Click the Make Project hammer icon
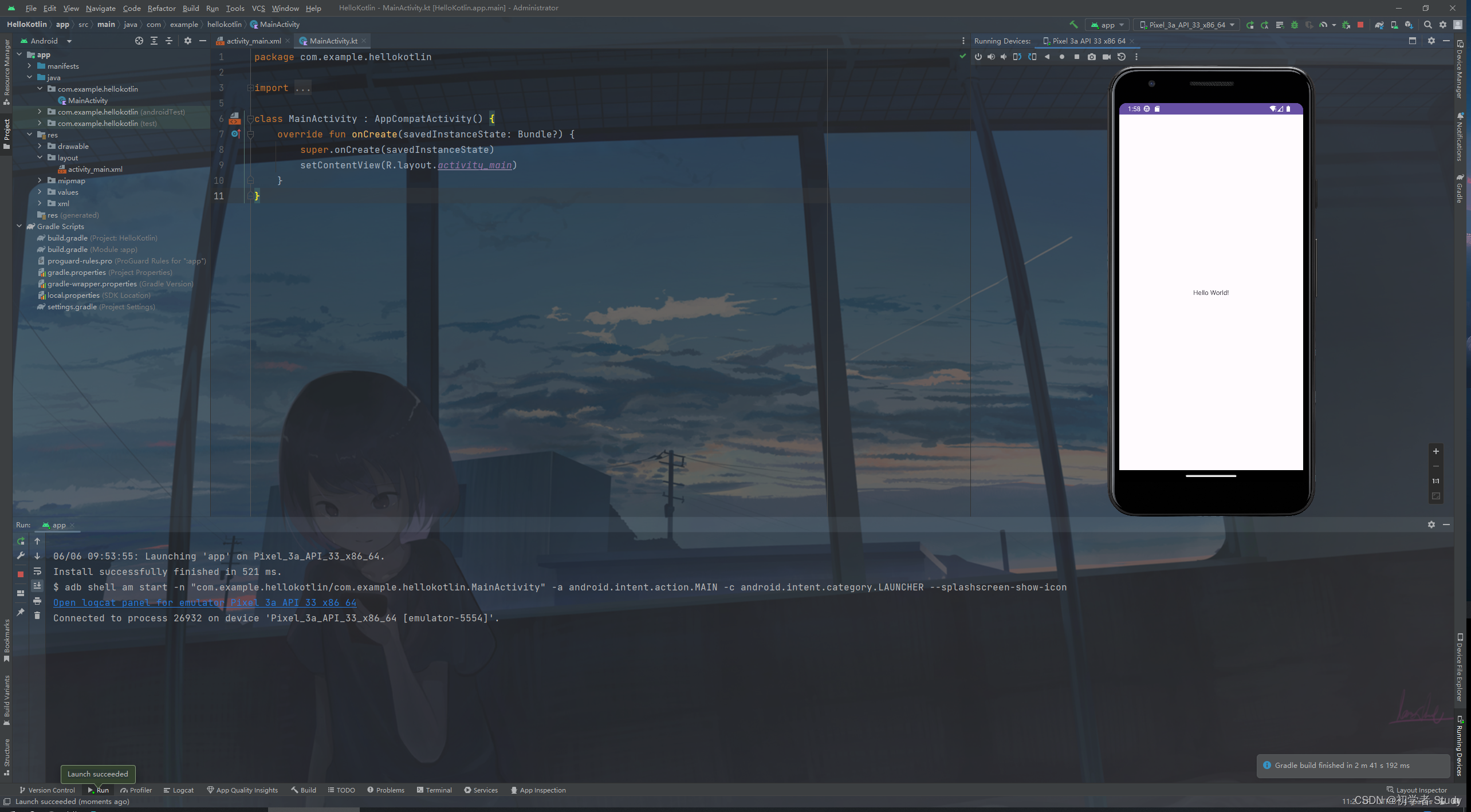This screenshot has height=812, width=1471. [1074, 25]
